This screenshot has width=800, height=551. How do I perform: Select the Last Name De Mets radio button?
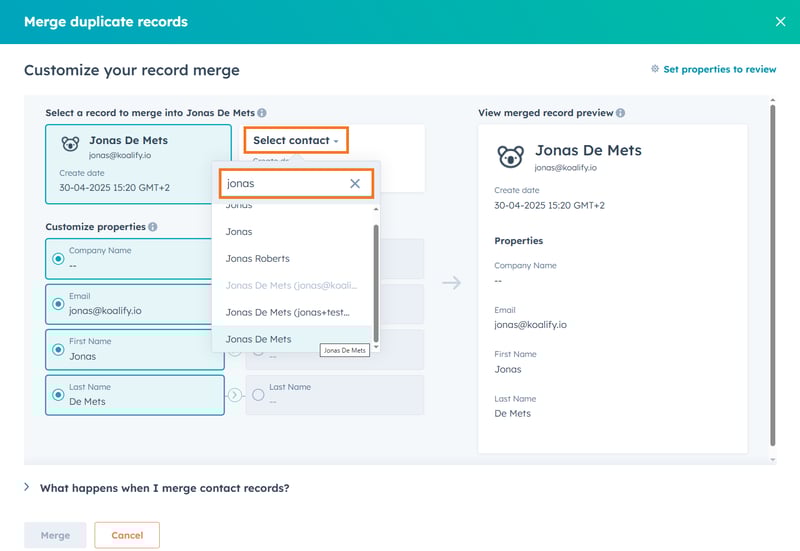click(x=58, y=395)
